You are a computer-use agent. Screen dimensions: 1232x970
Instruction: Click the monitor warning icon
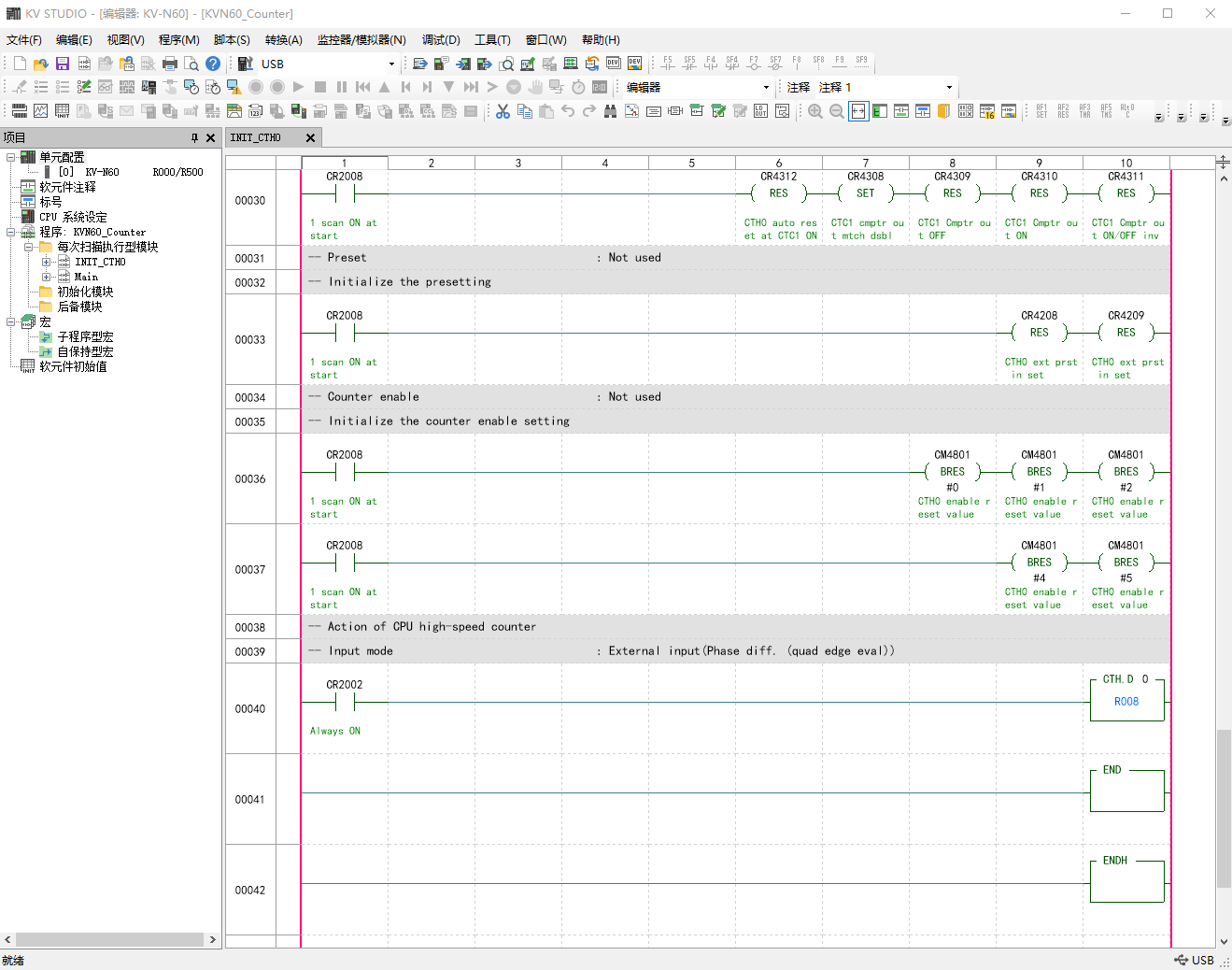pos(234,87)
